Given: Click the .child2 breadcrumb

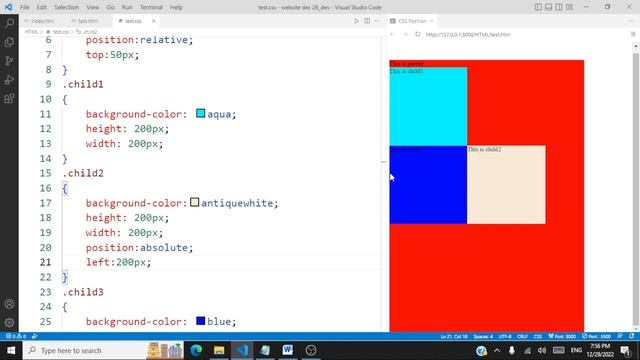Looking at the screenshot, I should pyautogui.click(x=90, y=32).
